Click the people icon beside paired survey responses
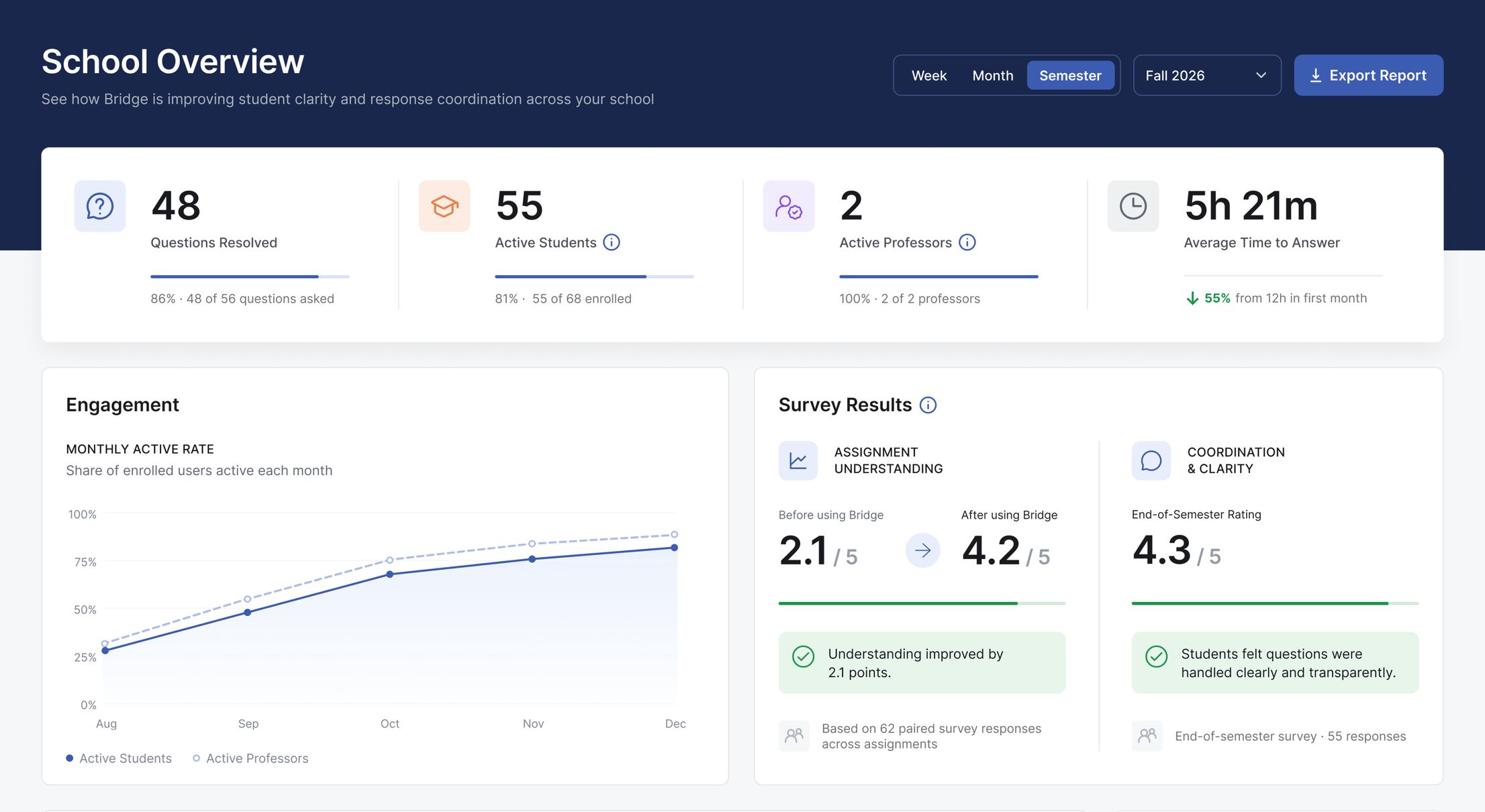The height and width of the screenshot is (812, 1485). 794,735
